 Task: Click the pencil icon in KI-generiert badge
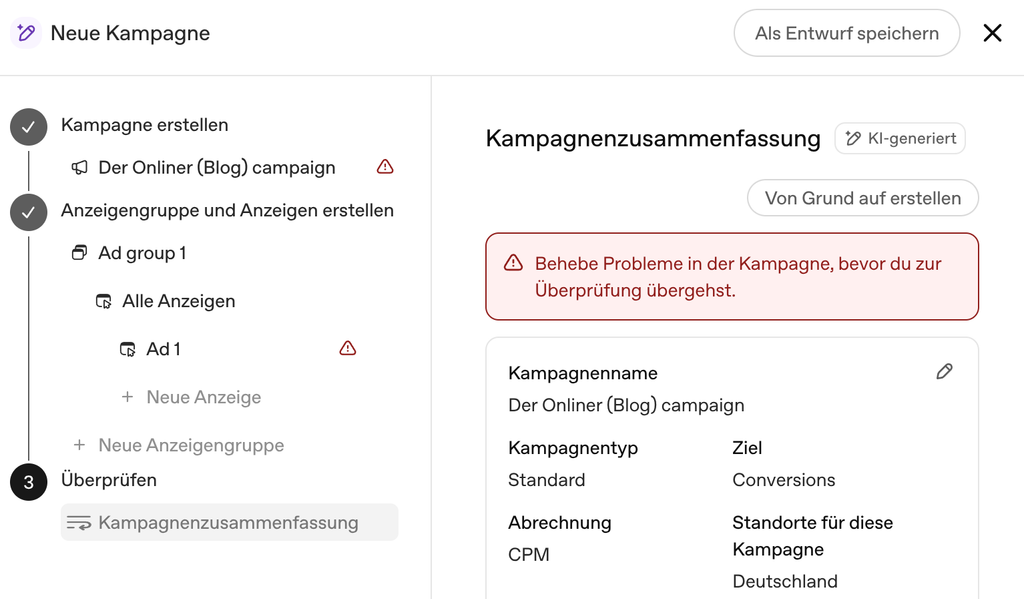coord(853,138)
